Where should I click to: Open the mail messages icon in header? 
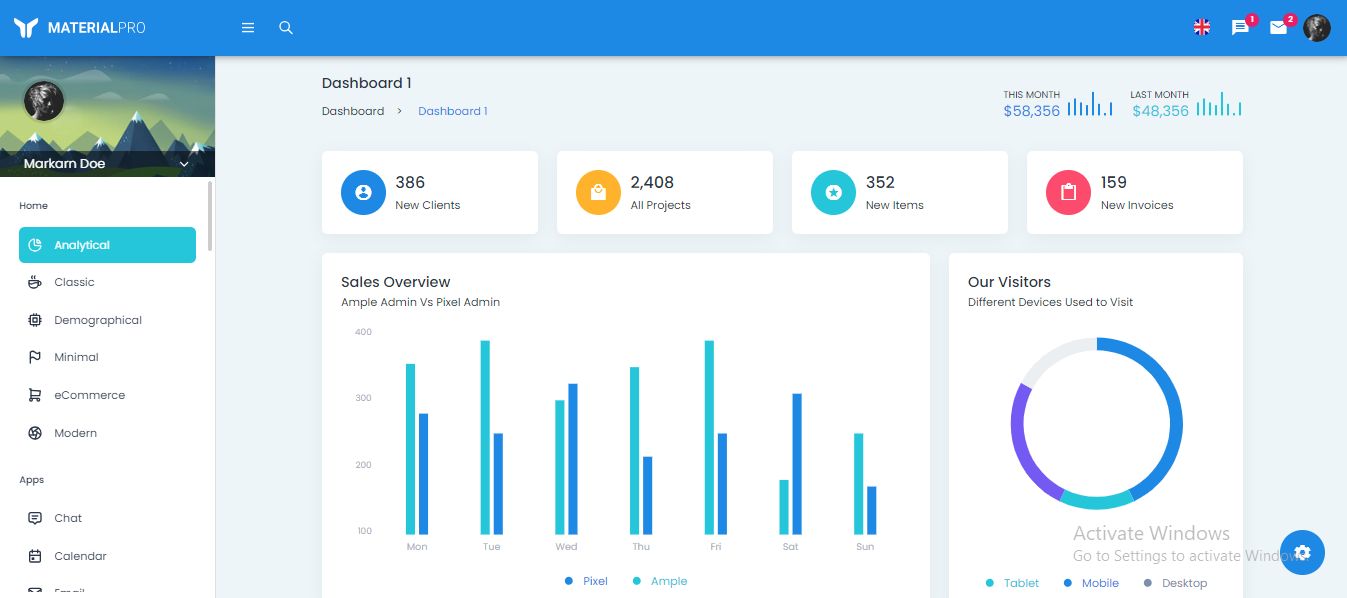point(1278,28)
